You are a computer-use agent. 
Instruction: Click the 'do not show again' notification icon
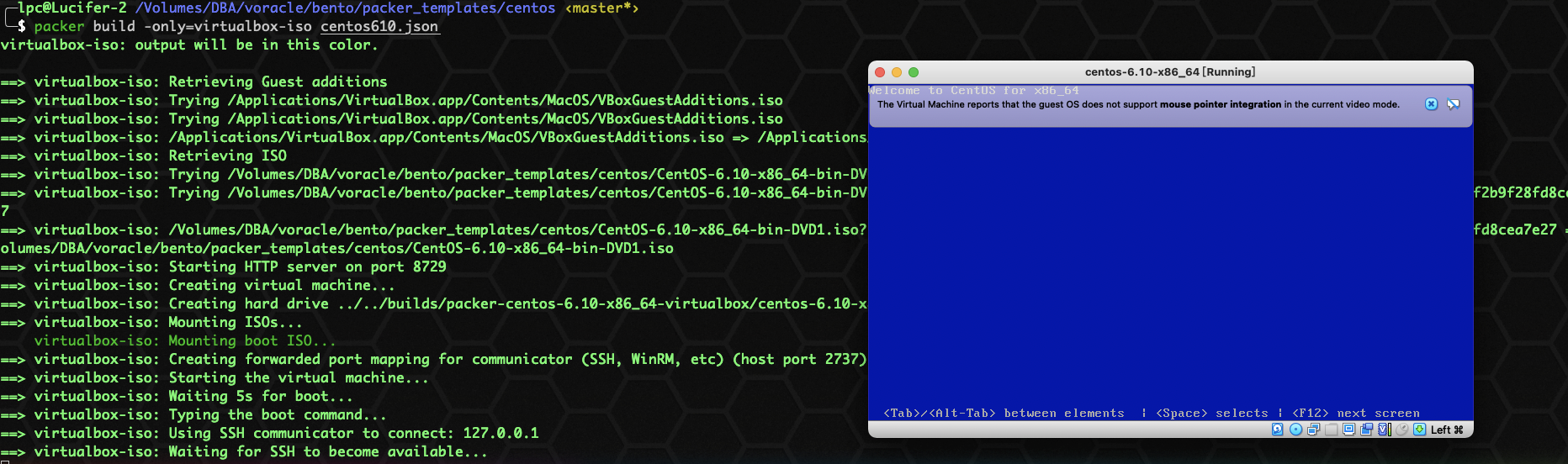1453,104
